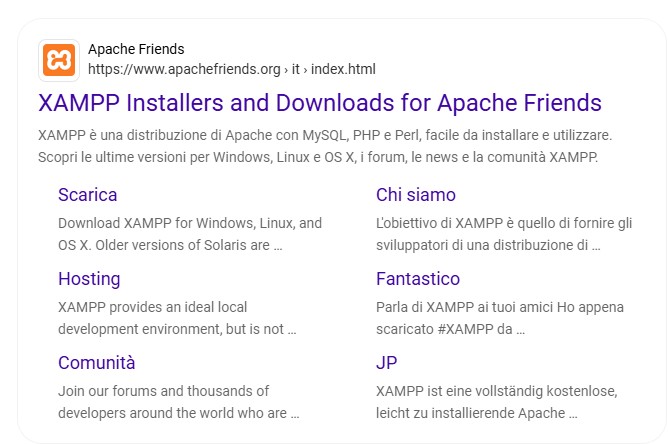Click the main XAMPP description snippet text

[x=324, y=134]
